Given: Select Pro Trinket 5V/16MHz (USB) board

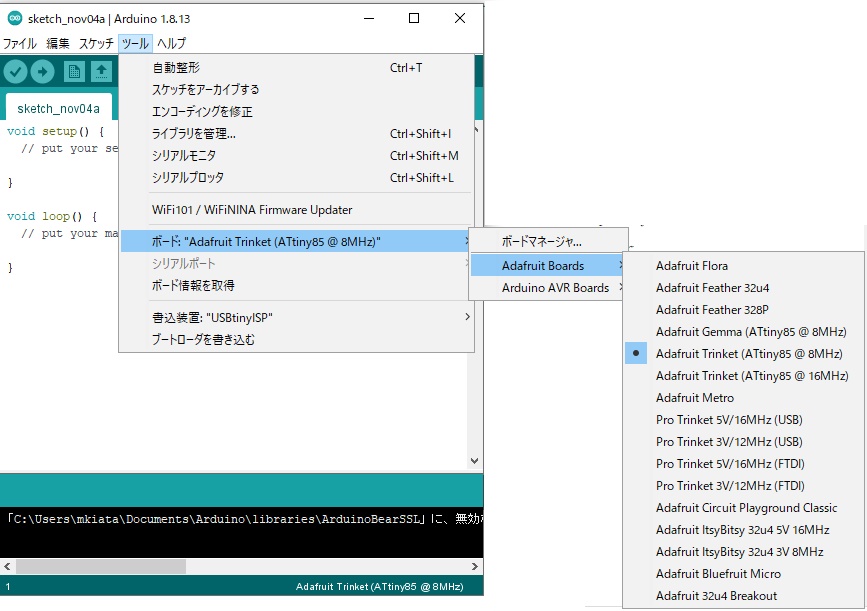Looking at the screenshot, I should [744, 420].
